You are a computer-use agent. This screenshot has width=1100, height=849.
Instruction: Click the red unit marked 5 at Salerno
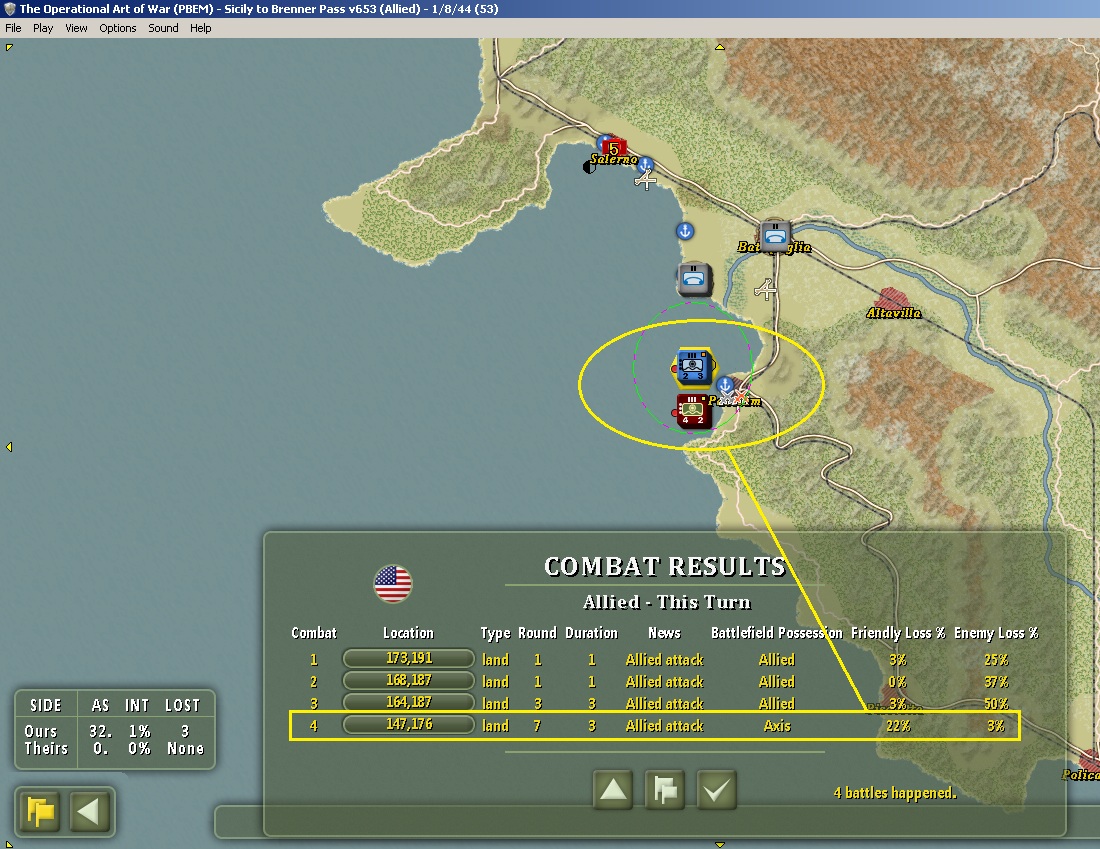(x=615, y=148)
